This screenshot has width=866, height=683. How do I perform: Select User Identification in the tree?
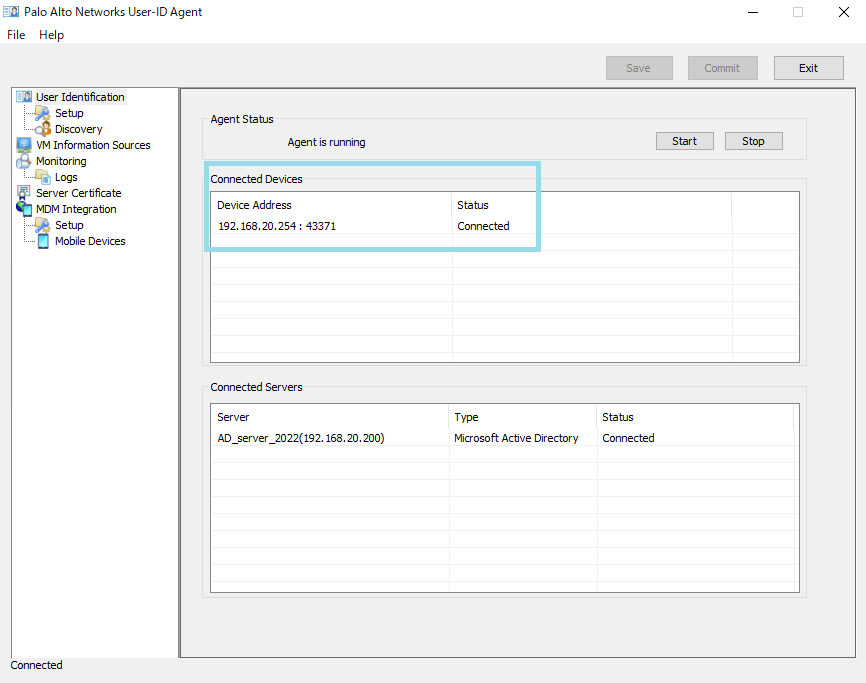click(80, 97)
